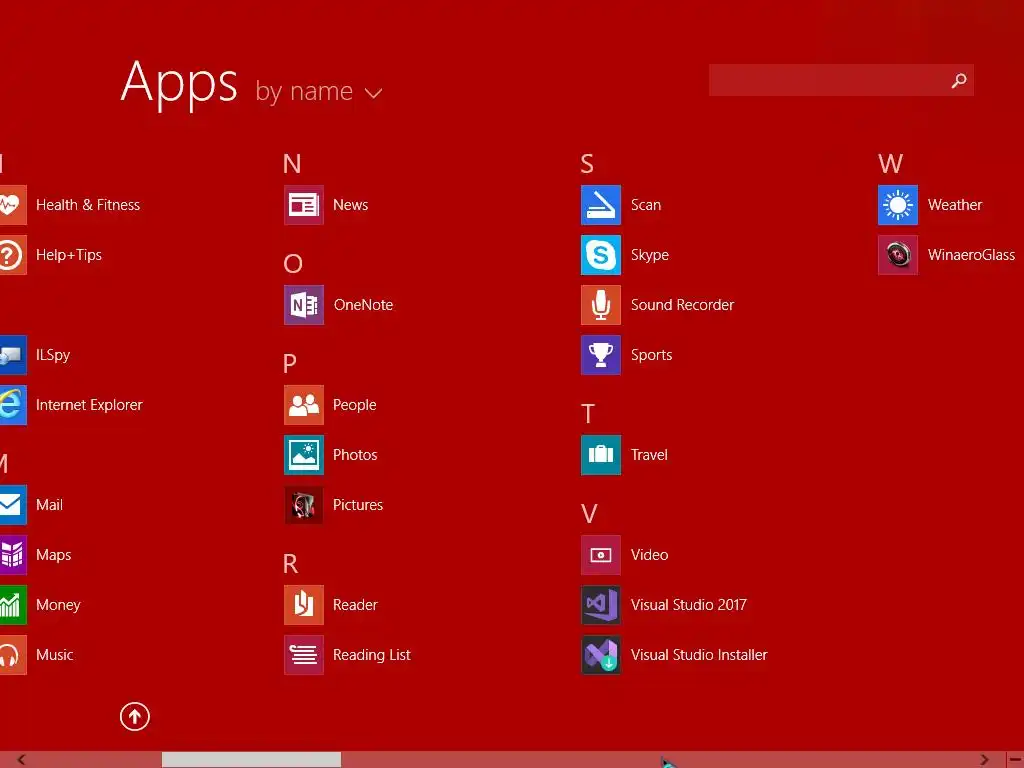
Task: Click the 'Sound Recorder' label text
Action: pyautogui.click(x=682, y=305)
